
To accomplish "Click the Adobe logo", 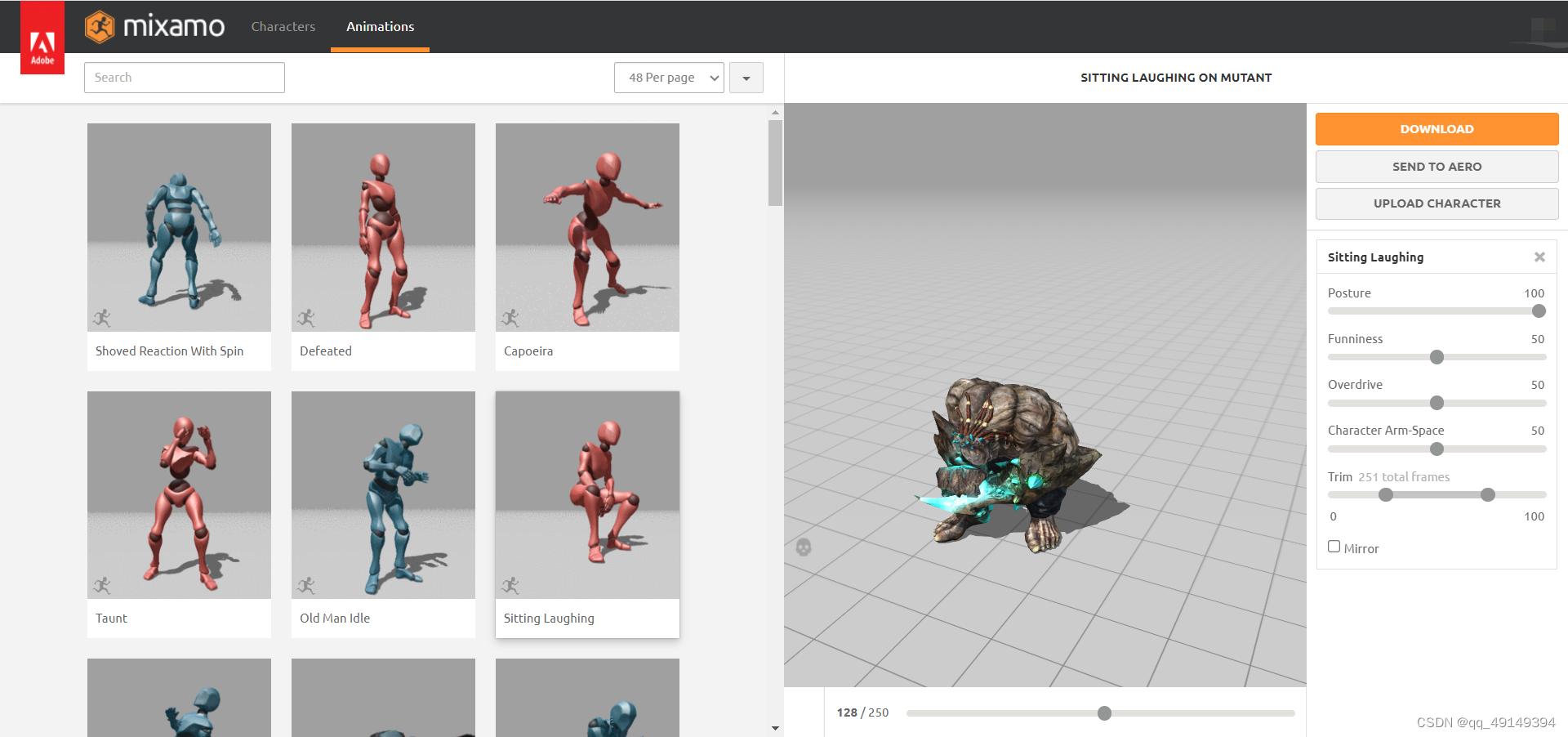I will pos(42,38).
